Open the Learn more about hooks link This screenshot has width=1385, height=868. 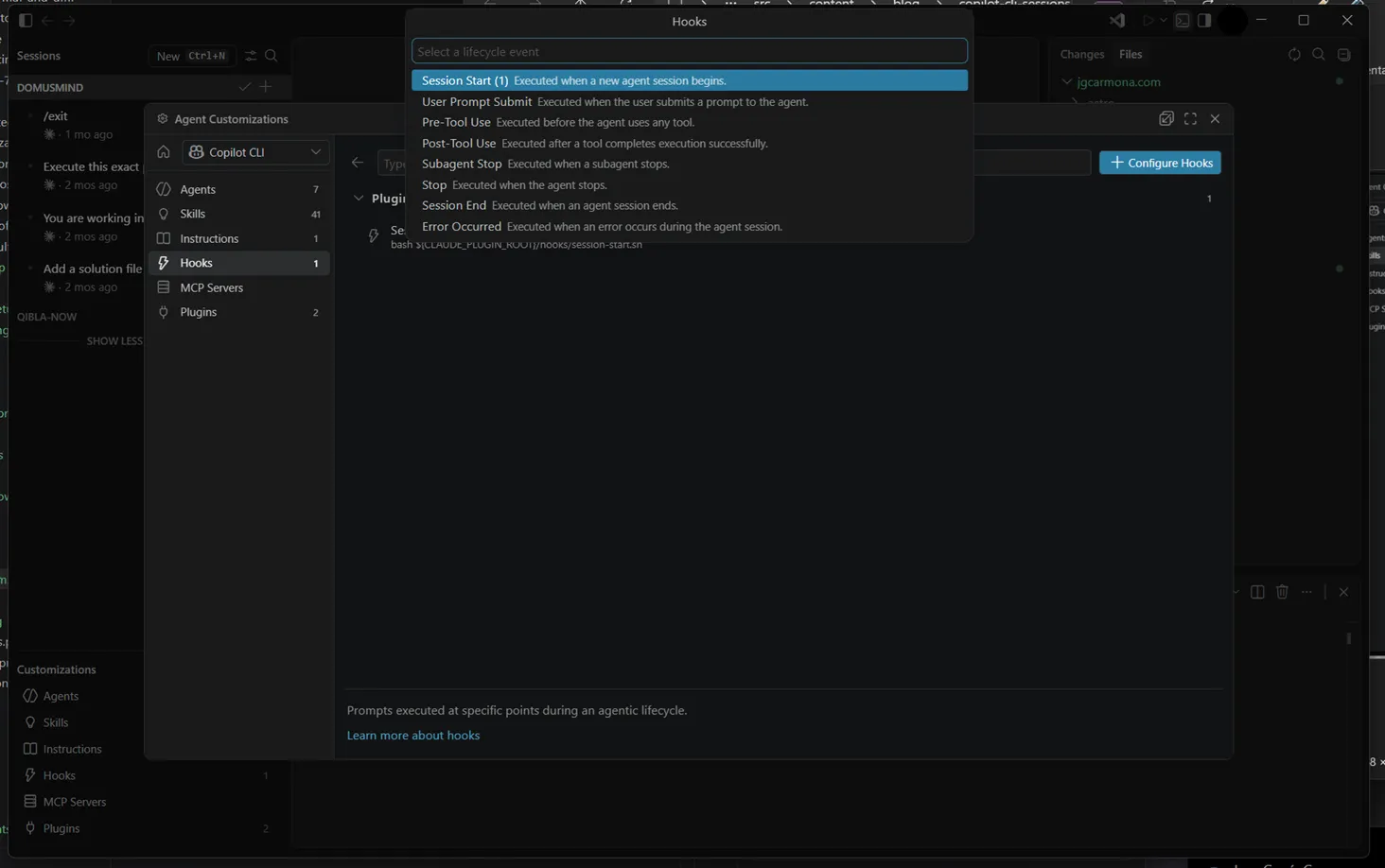[x=413, y=735]
